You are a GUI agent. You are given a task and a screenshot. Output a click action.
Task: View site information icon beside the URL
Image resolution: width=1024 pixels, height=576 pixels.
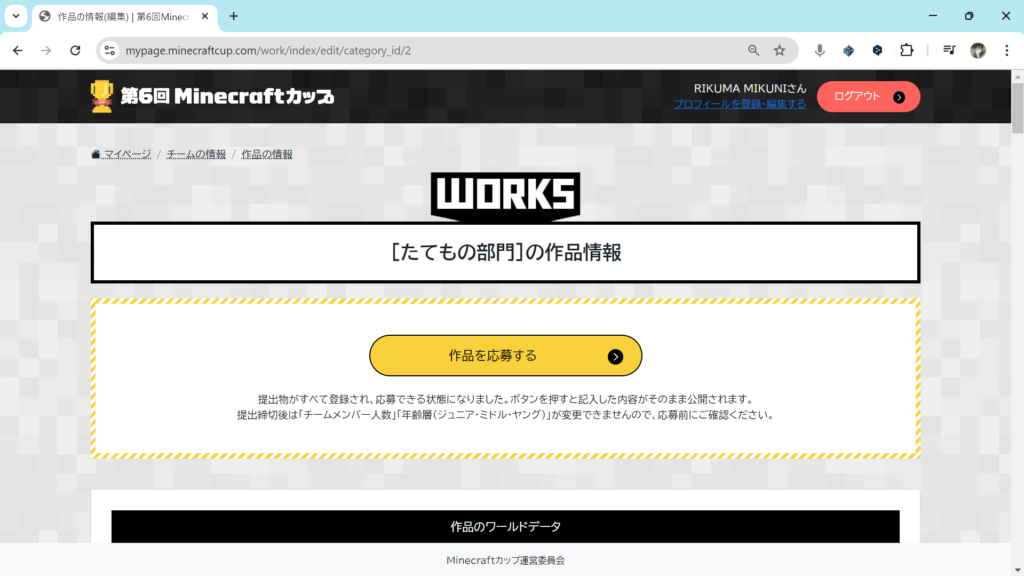110,50
